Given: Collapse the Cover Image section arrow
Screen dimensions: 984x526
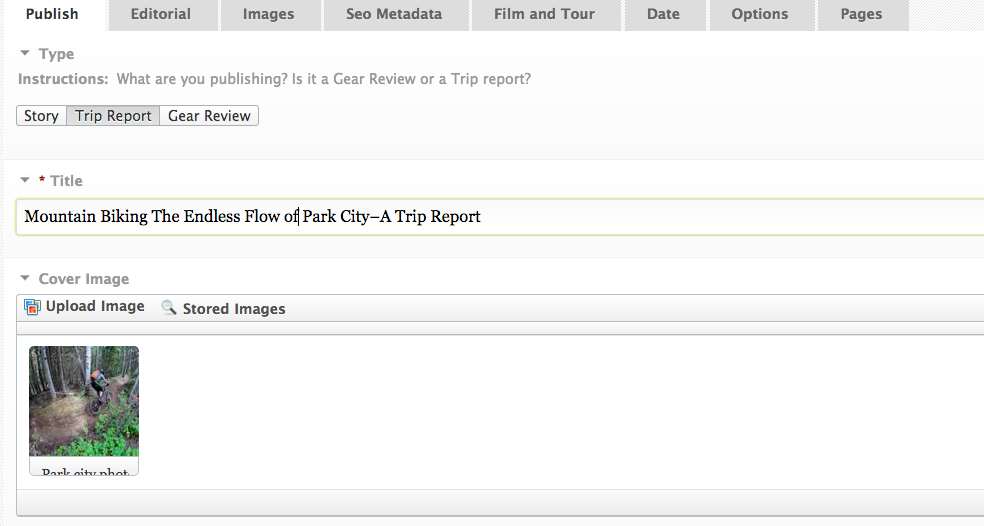Looking at the screenshot, I should tap(25, 278).
